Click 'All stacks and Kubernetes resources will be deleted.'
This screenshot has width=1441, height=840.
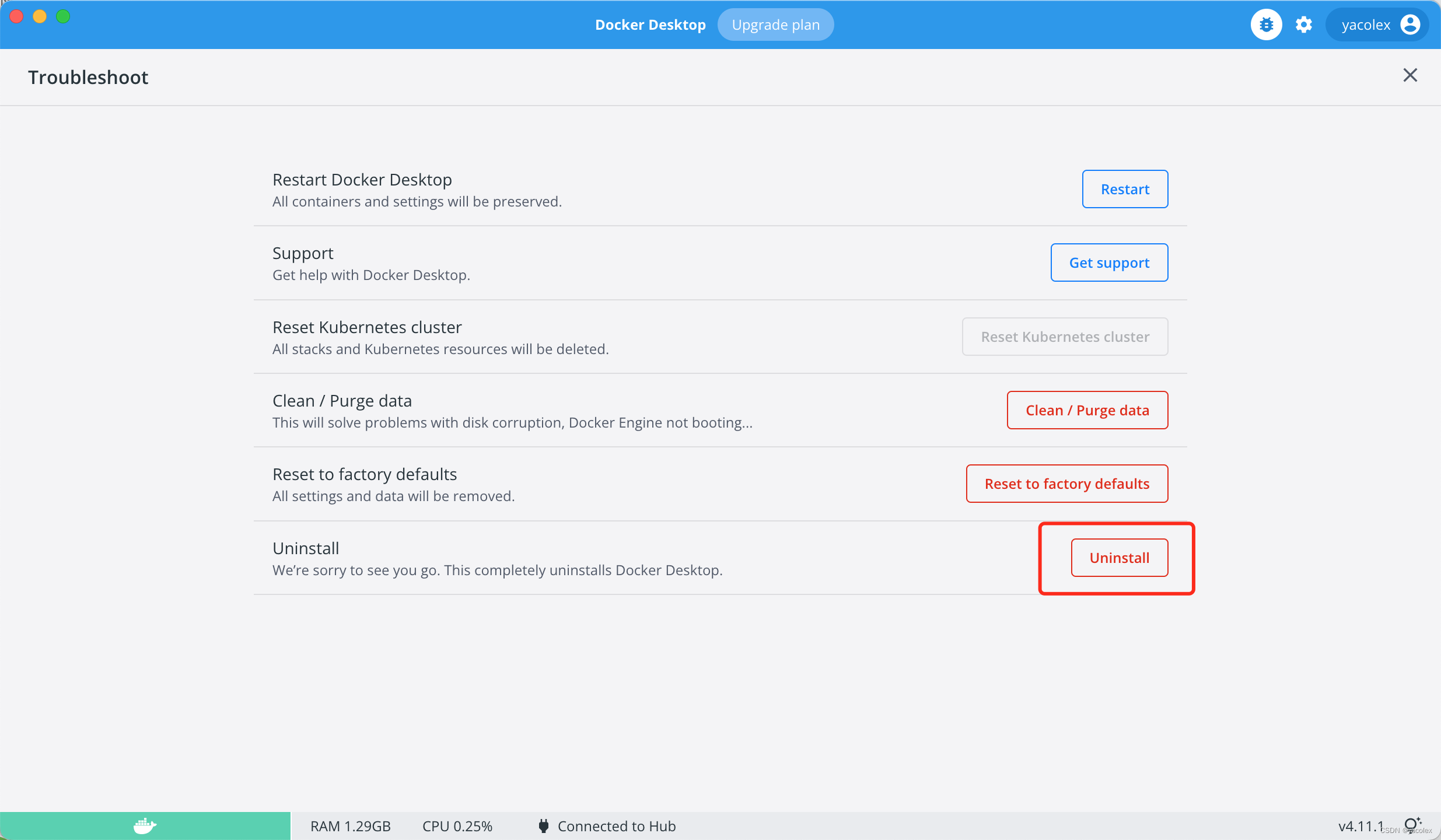pyautogui.click(x=440, y=349)
